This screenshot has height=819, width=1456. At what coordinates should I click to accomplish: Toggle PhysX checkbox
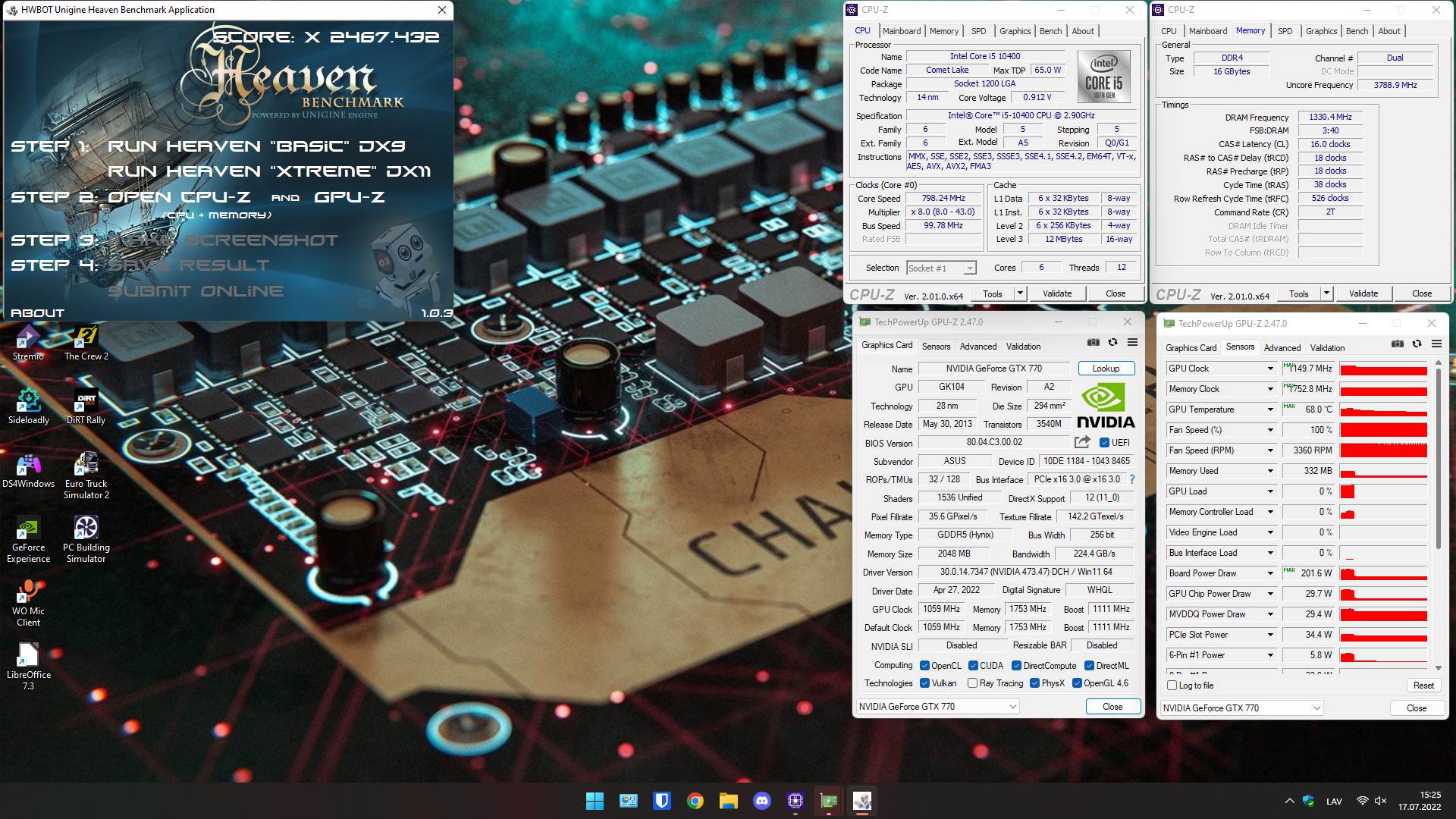(x=1034, y=683)
